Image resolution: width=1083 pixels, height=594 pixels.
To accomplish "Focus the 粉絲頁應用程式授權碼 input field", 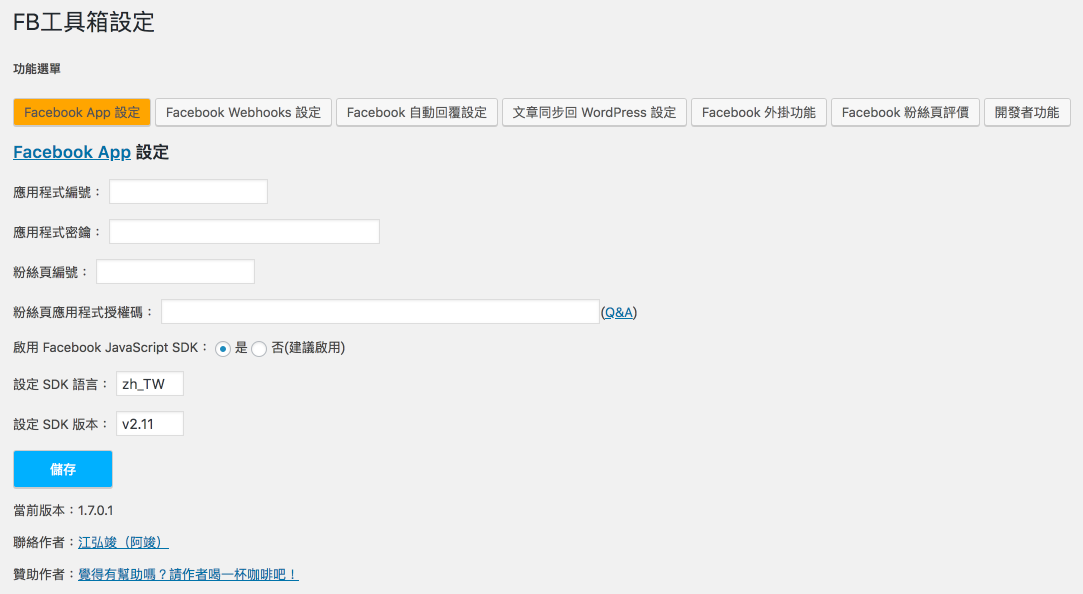I will tap(381, 312).
